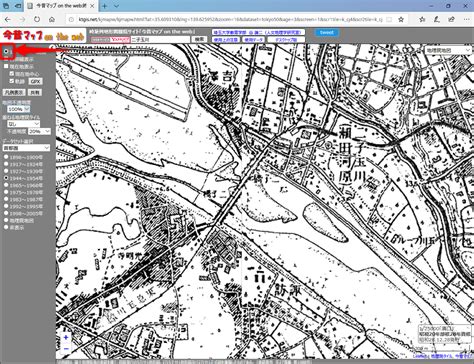Select the 1975~1978年 radio button
The image size is (474, 364).
tap(6, 192)
